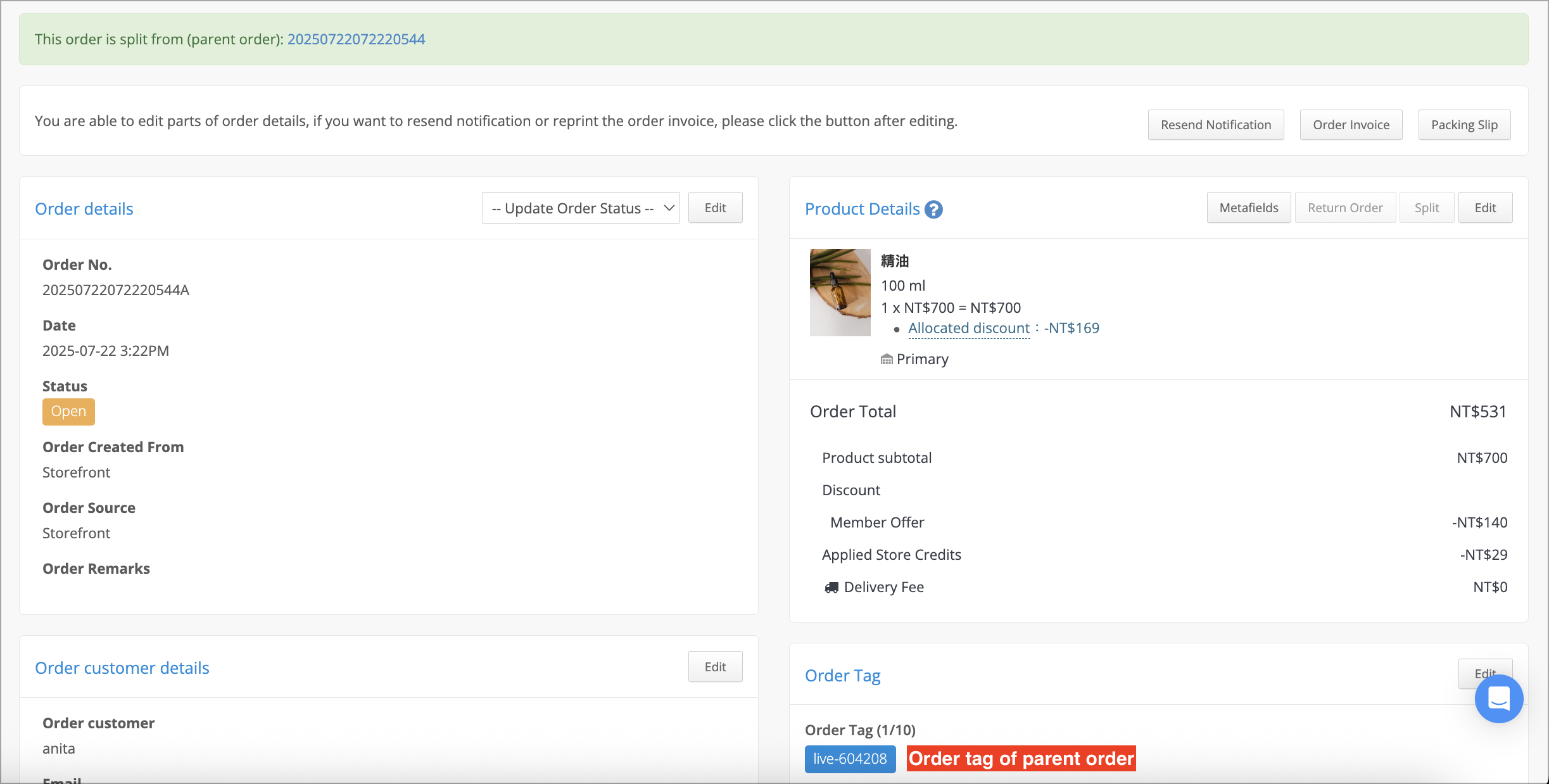Open the essential oil product thumbnail
This screenshot has height=784, width=1549.
tap(840, 293)
